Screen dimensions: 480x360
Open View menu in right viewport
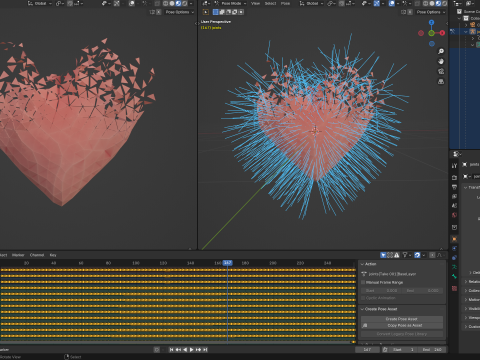[255, 3]
